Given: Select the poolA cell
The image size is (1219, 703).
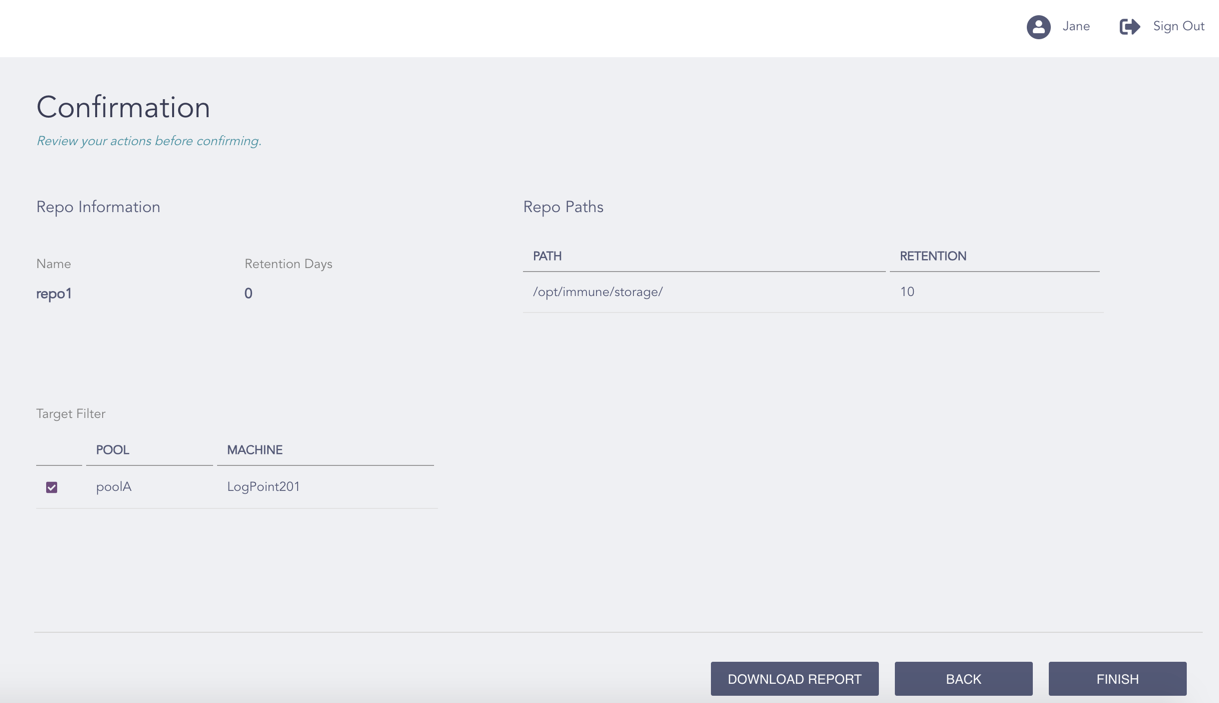Looking at the screenshot, I should point(114,487).
